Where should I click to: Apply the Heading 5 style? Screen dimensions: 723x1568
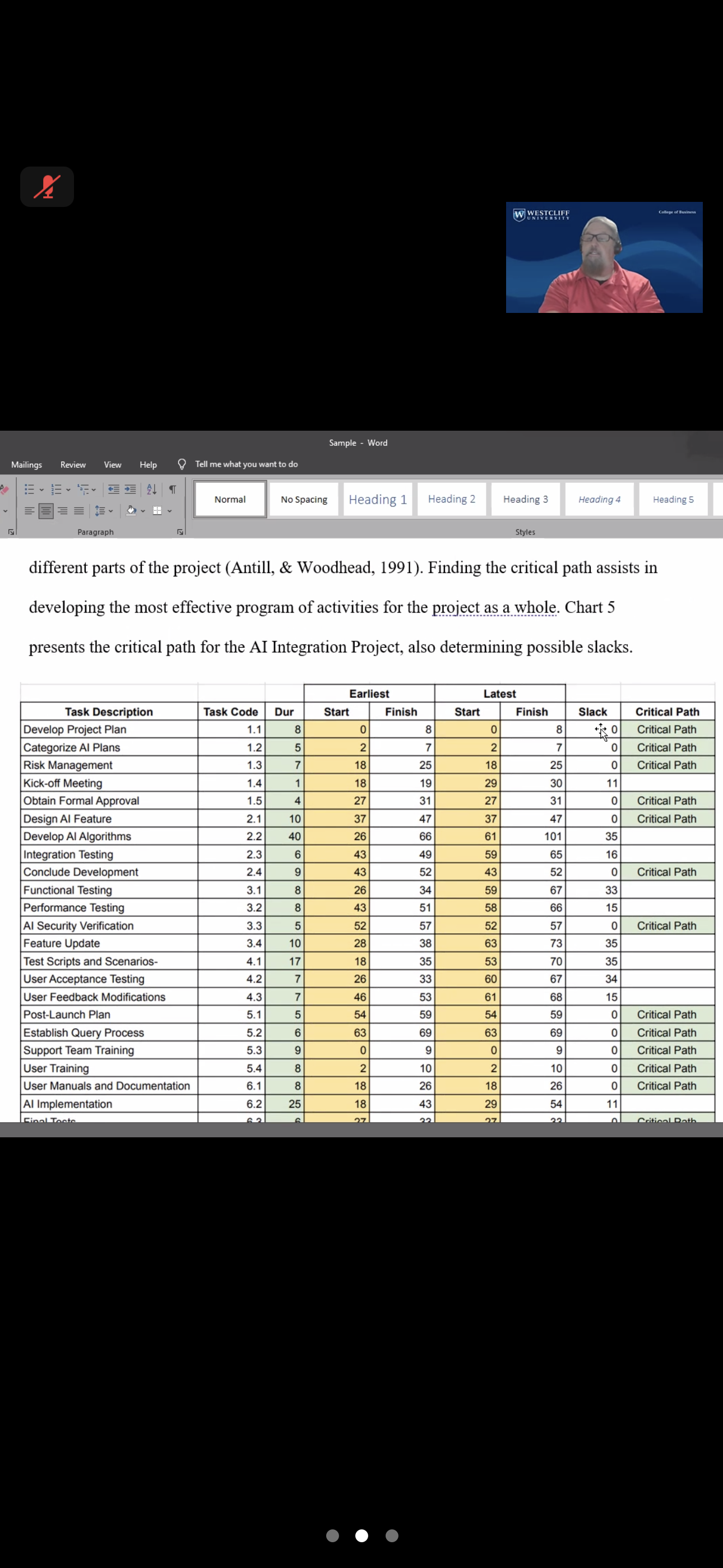pyautogui.click(x=673, y=499)
